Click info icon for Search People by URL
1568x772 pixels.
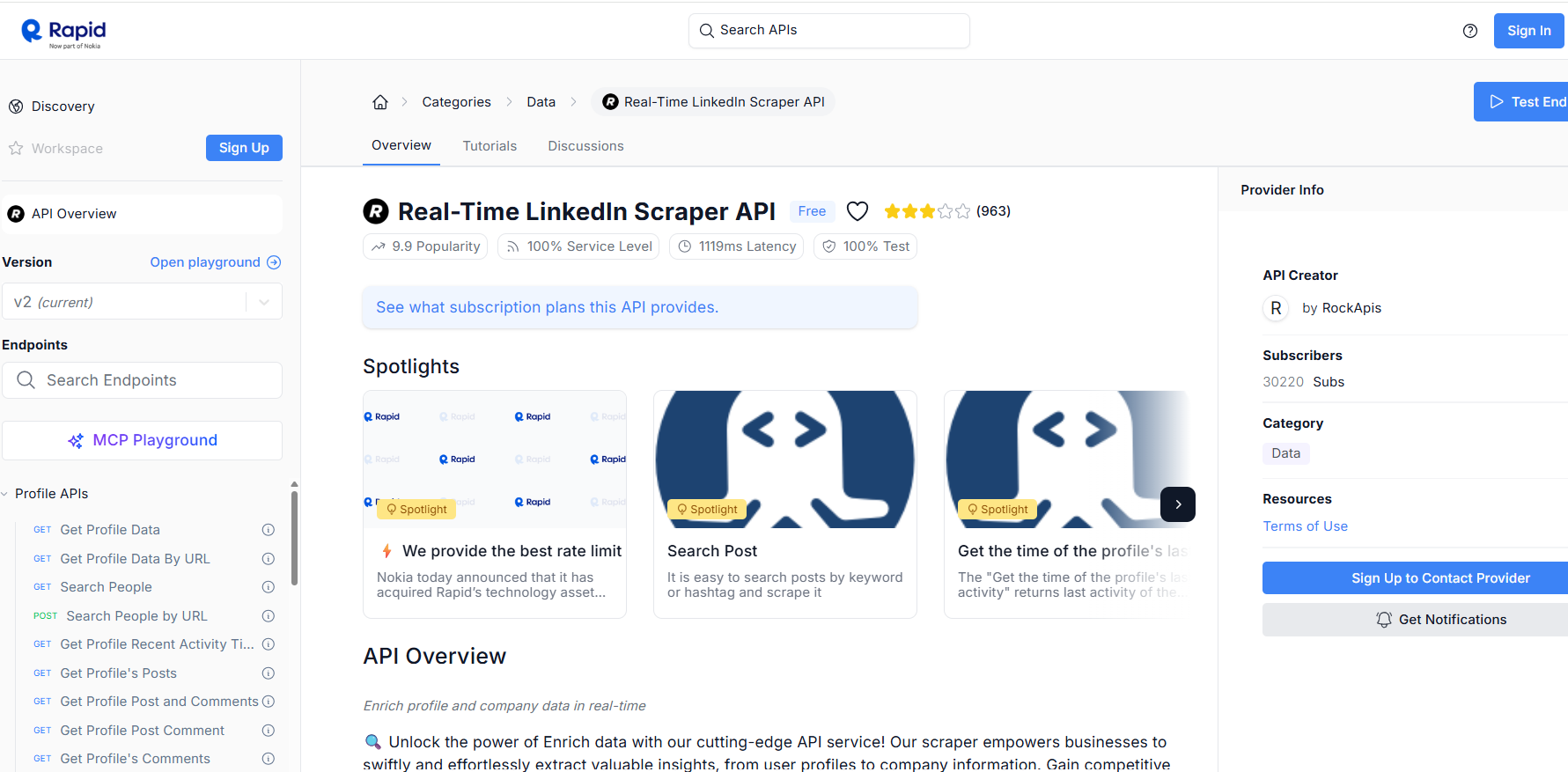[x=269, y=616]
